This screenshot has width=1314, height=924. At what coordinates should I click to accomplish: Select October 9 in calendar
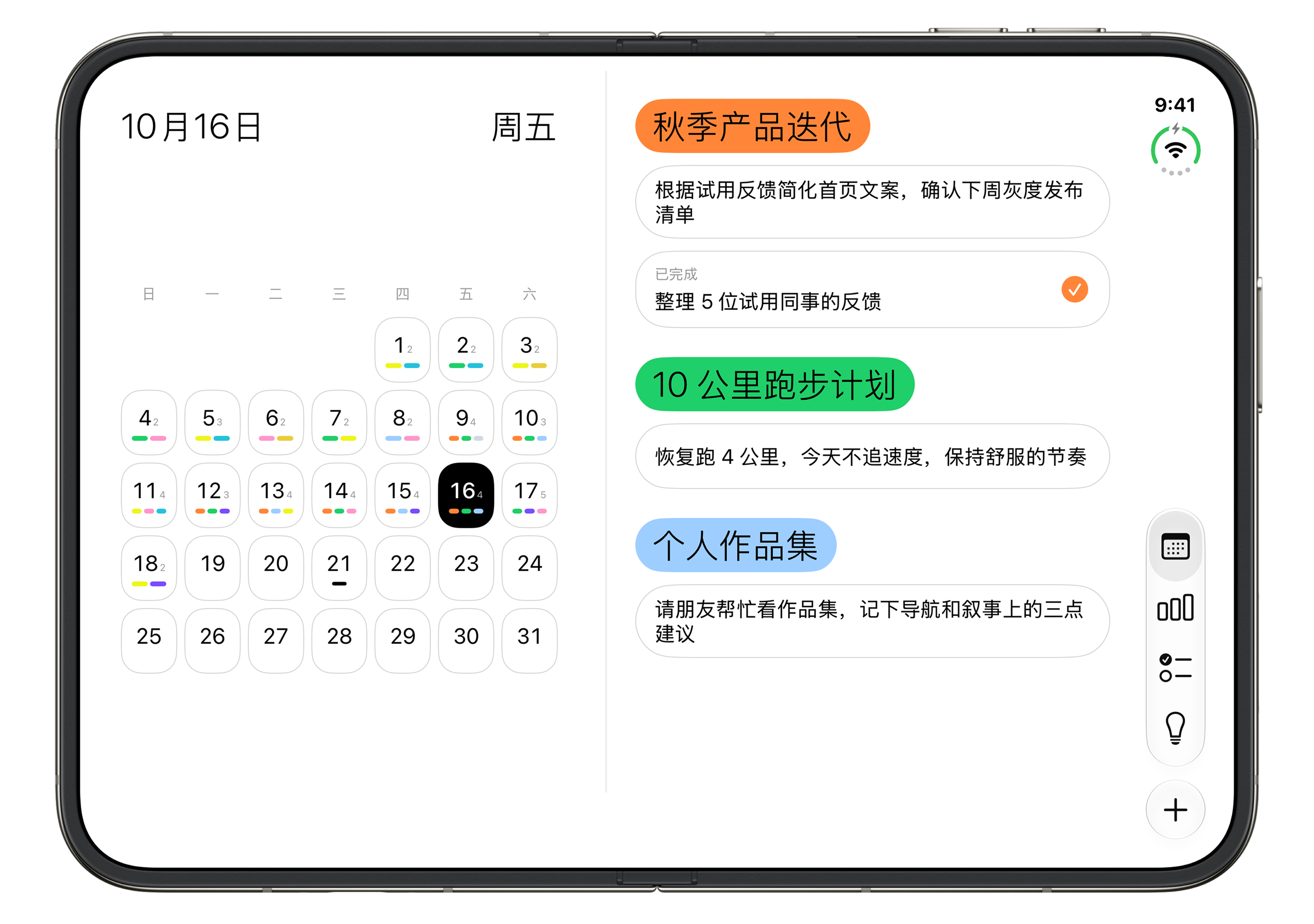click(466, 422)
